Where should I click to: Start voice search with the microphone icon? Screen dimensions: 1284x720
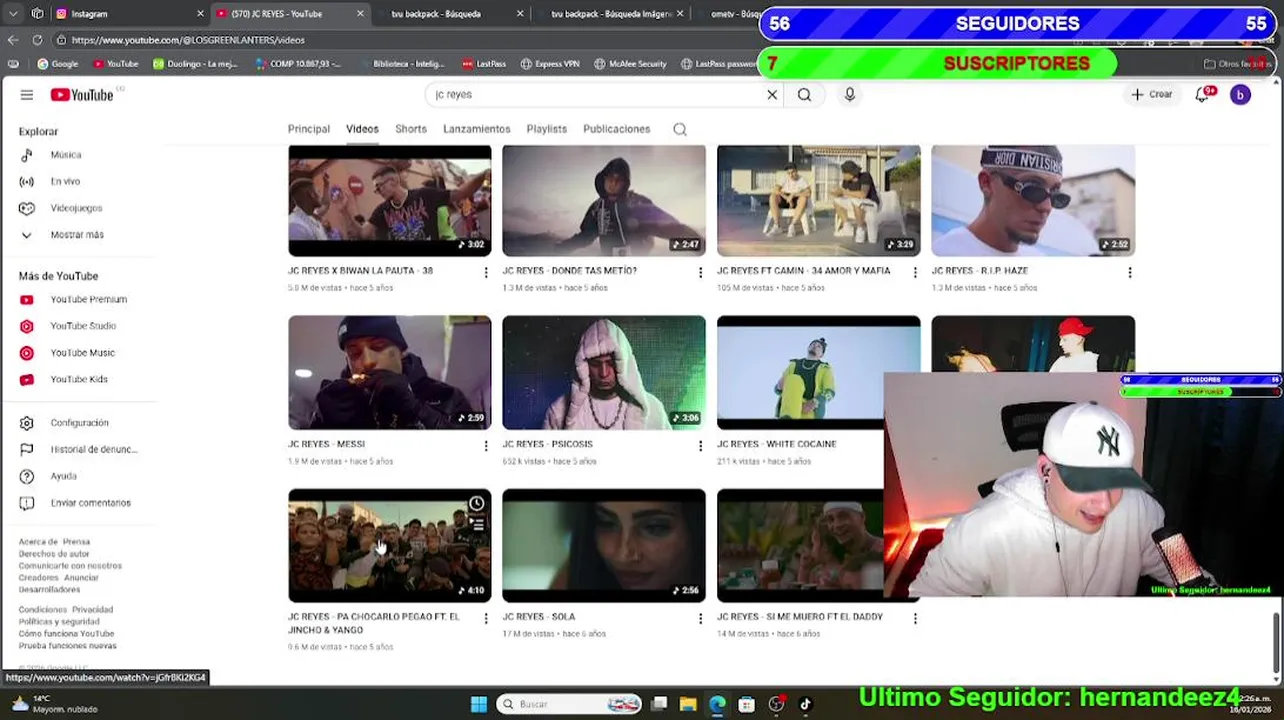(x=850, y=95)
